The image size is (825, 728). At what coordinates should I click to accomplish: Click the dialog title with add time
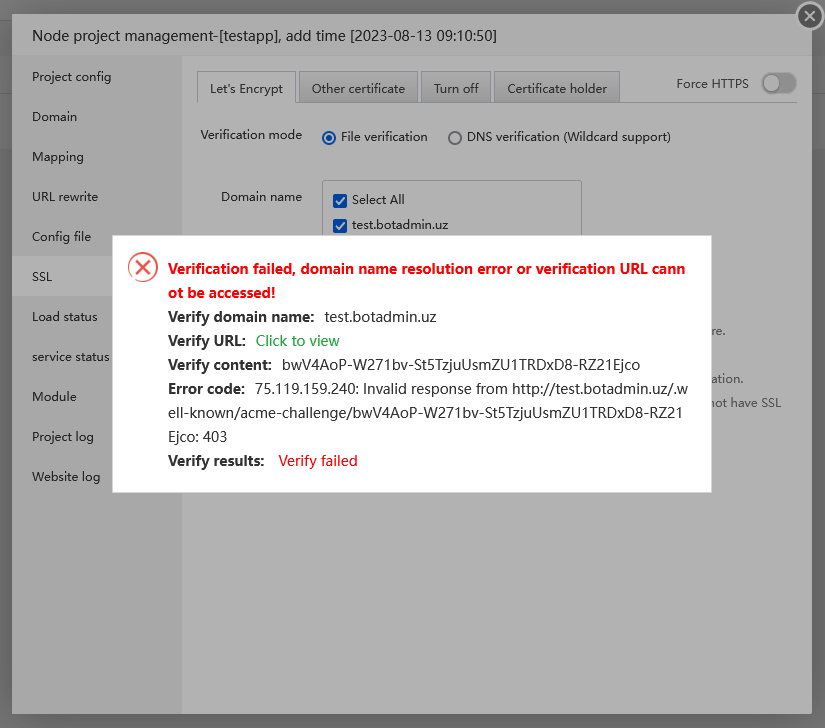(x=265, y=36)
